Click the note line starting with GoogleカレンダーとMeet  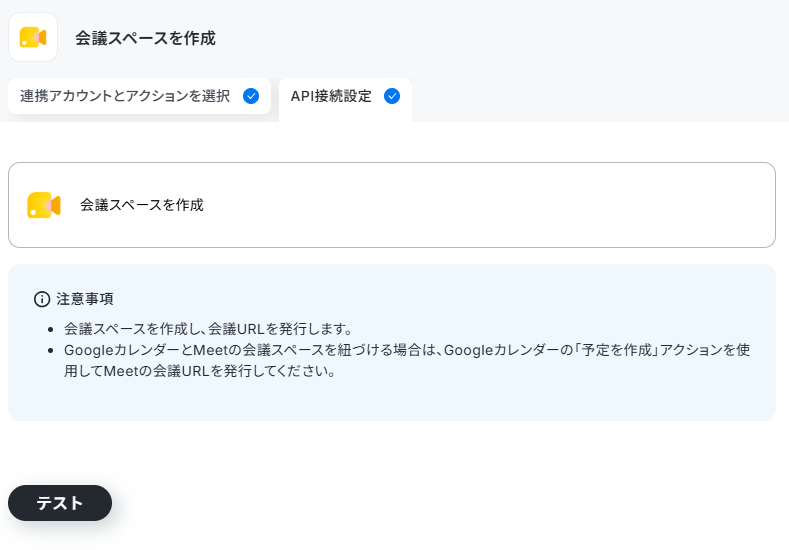pos(407,350)
